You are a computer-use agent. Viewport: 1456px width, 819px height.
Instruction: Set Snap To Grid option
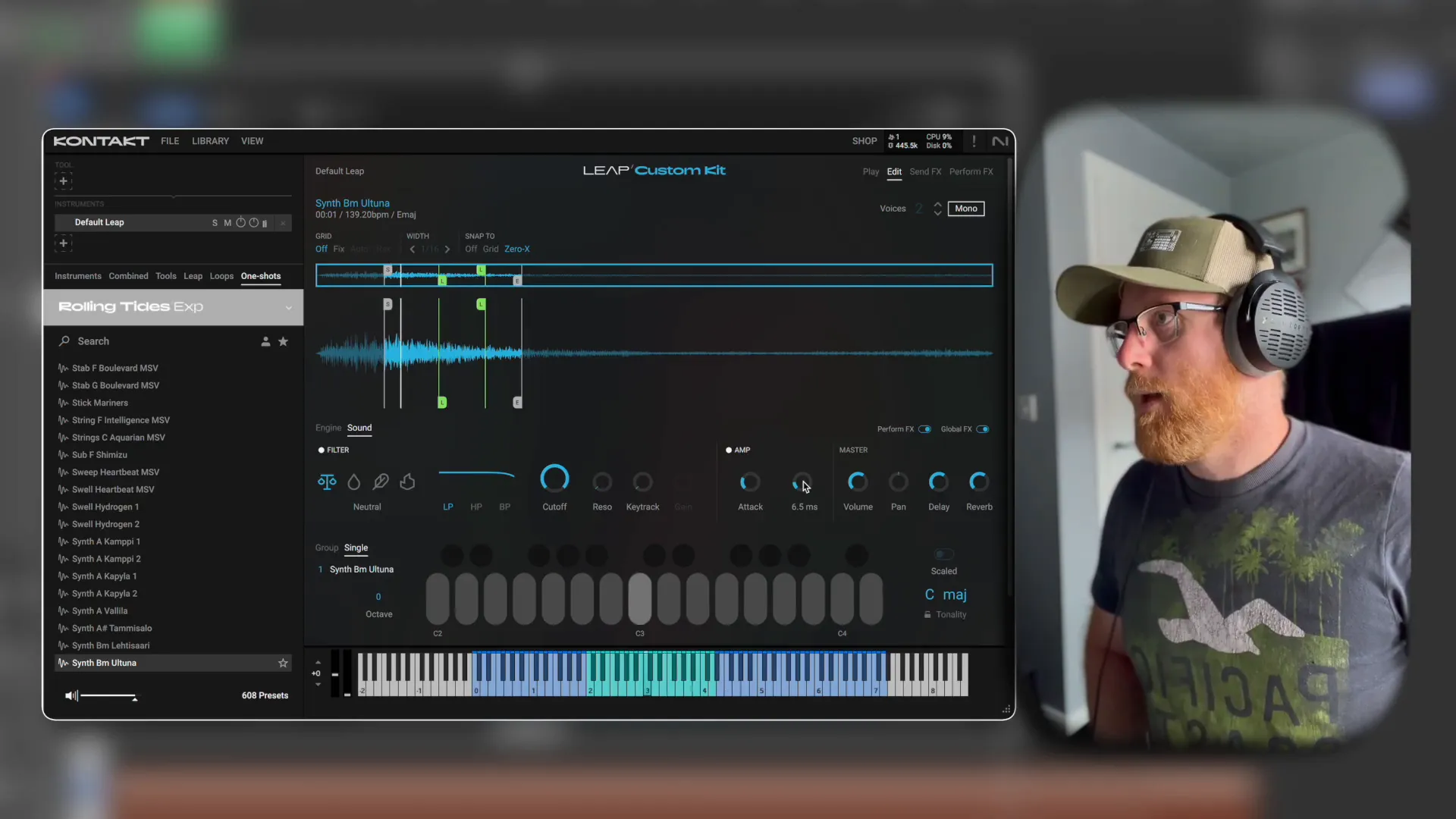click(x=491, y=249)
